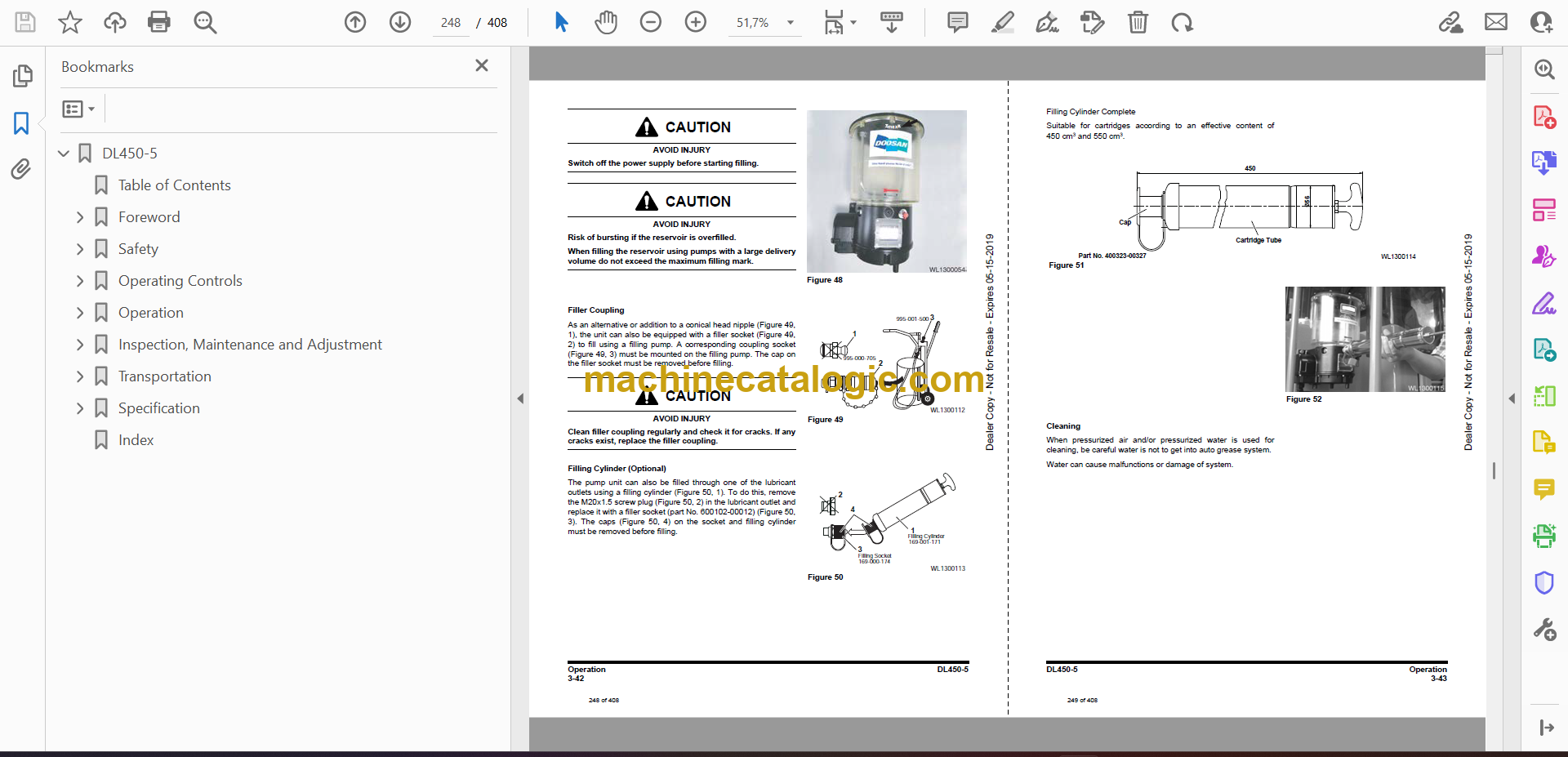
Task: Share a link to the file
Action: [x=1451, y=22]
